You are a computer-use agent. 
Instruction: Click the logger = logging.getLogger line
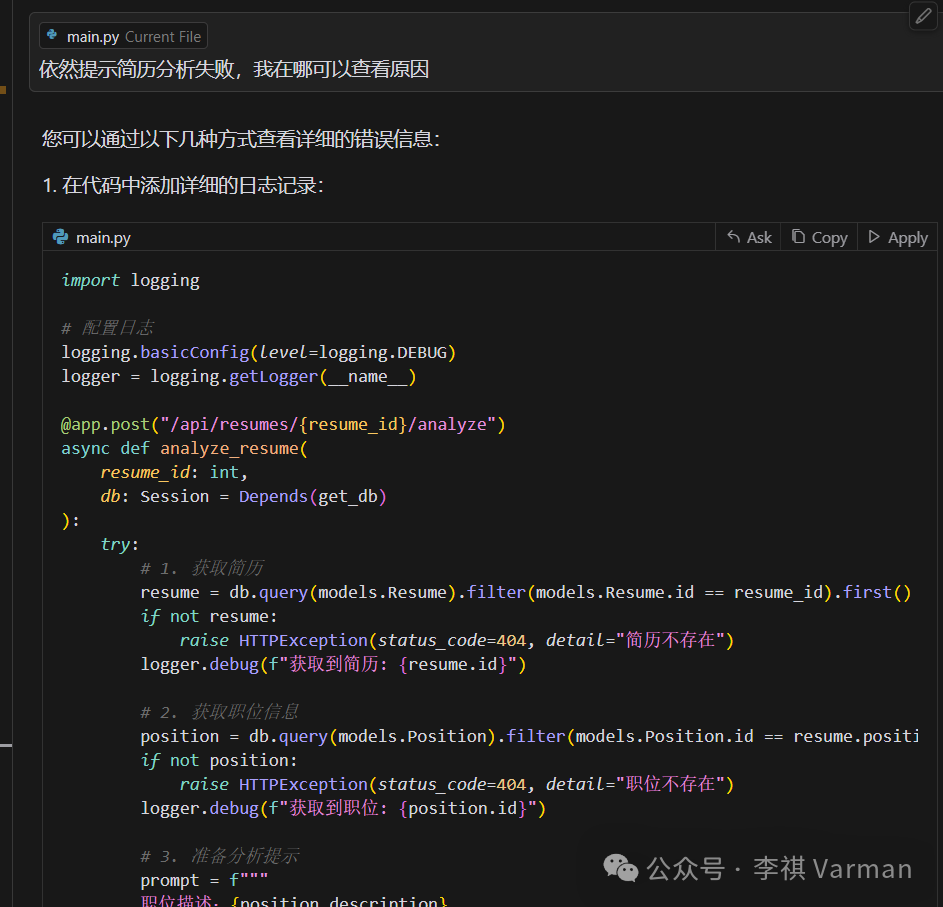point(239,377)
